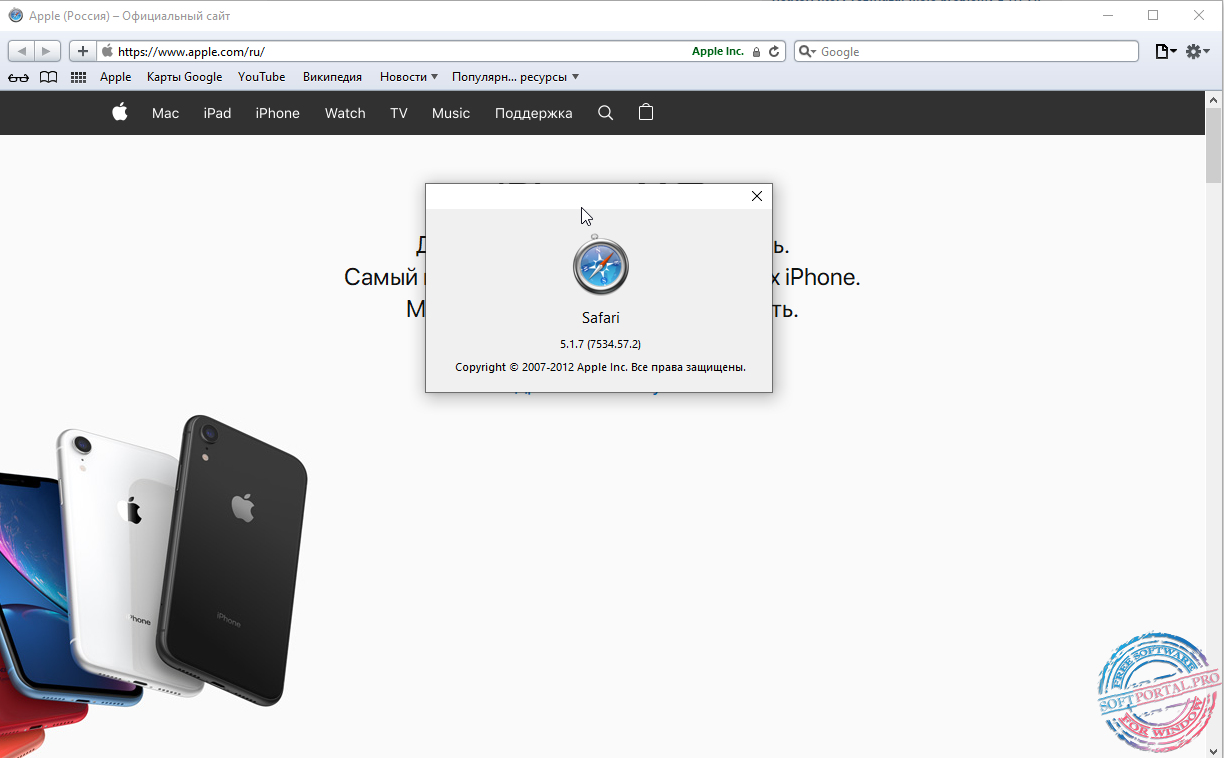This screenshot has width=1224, height=758.
Task: Expand the Популярн... ресурсы bookmarks folder
Action: (515, 77)
